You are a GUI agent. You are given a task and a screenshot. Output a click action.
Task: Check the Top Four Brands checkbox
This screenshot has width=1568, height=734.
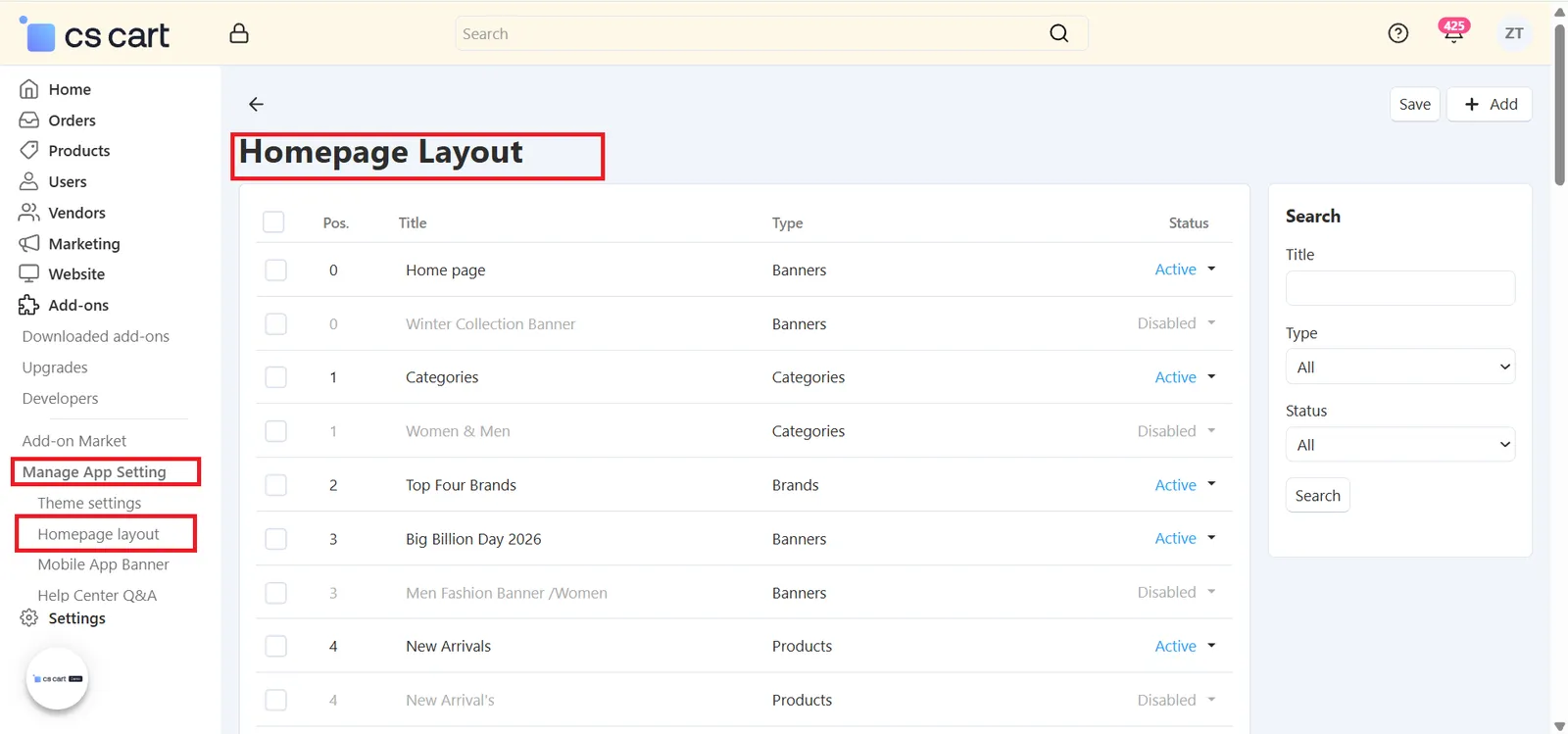[276, 485]
